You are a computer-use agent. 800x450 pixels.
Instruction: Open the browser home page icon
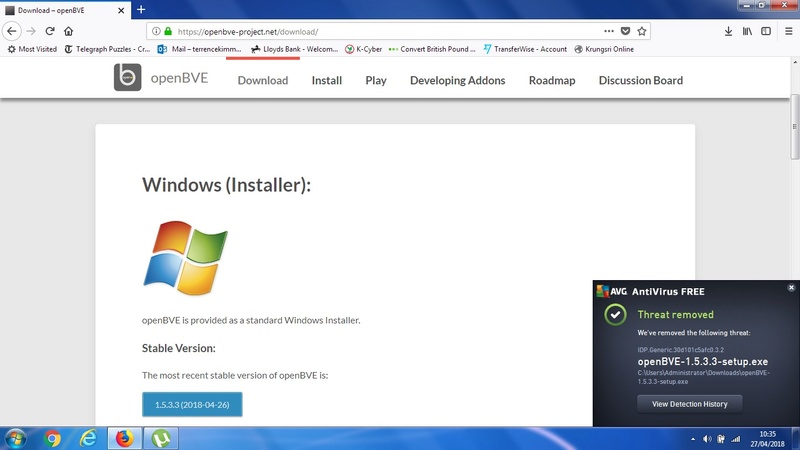(68, 31)
